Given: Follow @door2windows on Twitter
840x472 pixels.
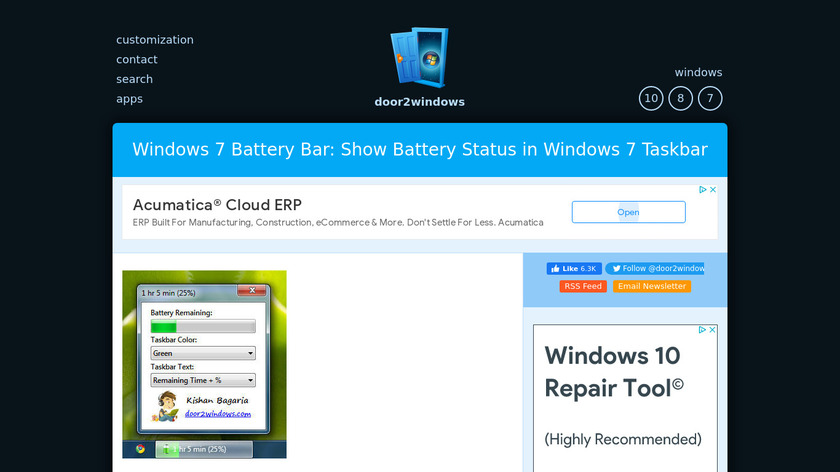Looking at the screenshot, I should (655, 268).
